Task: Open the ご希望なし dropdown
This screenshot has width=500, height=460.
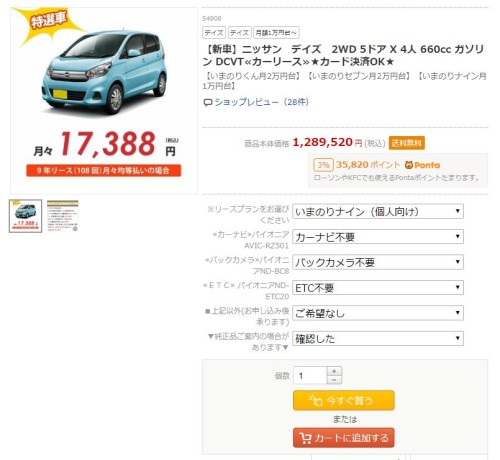Action: coord(378,313)
